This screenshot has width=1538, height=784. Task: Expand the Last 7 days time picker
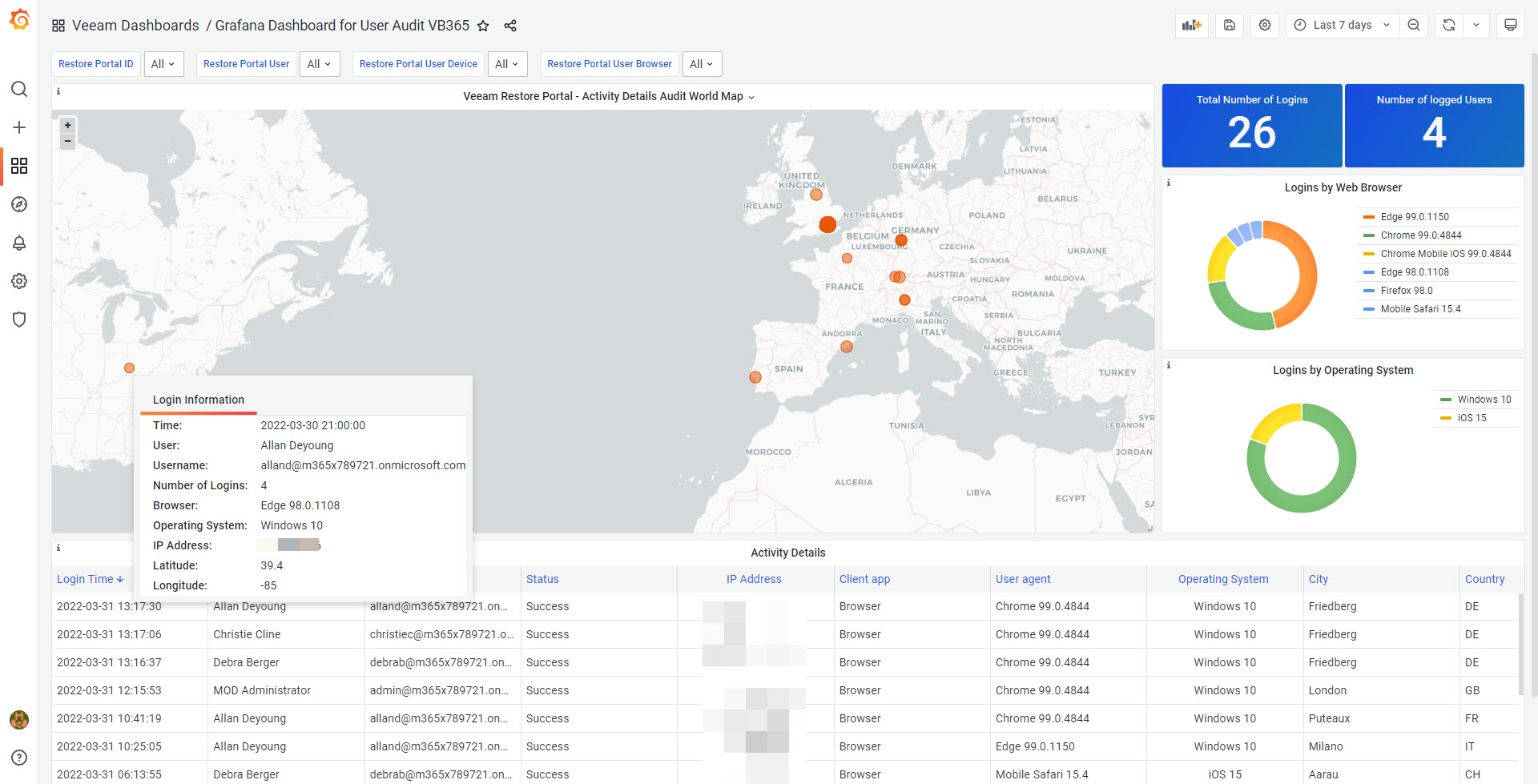point(1342,25)
